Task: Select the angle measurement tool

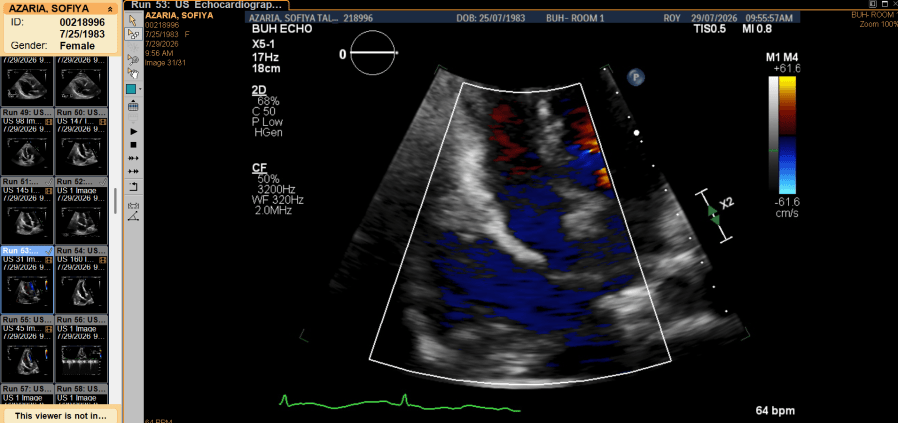Action: coord(133,216)
